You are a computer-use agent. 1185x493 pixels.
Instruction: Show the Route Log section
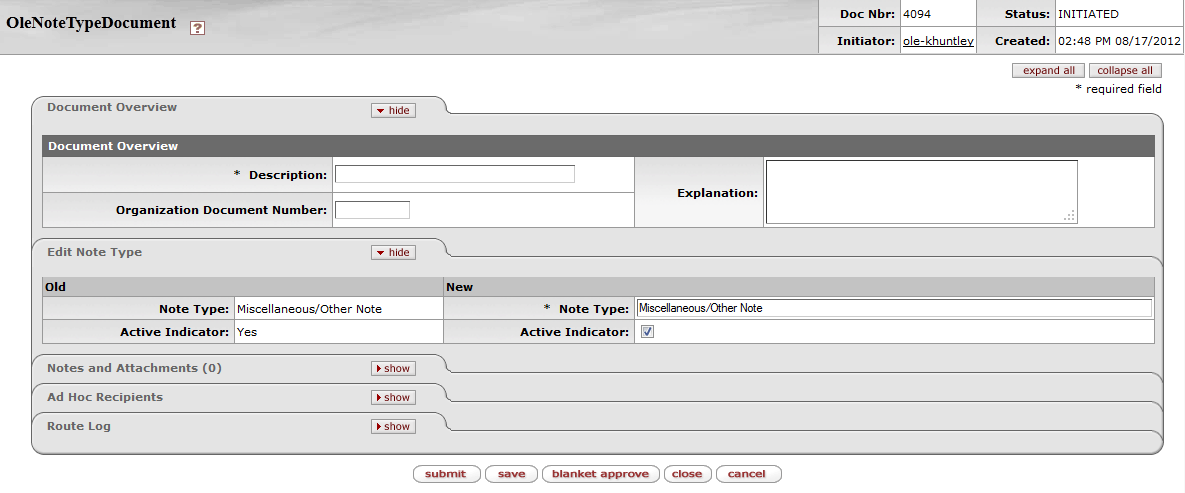[393, 426]
